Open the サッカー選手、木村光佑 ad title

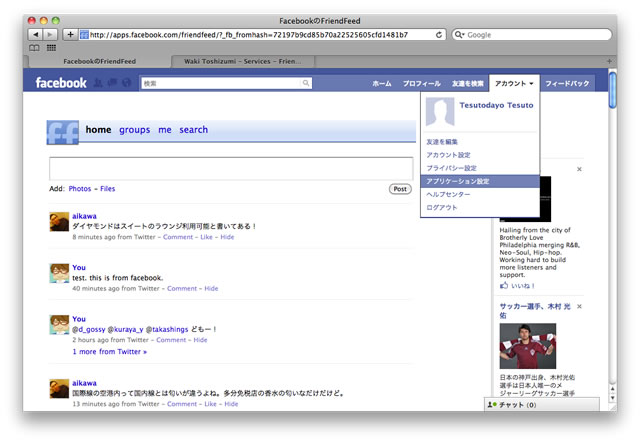tap(535, 311)
